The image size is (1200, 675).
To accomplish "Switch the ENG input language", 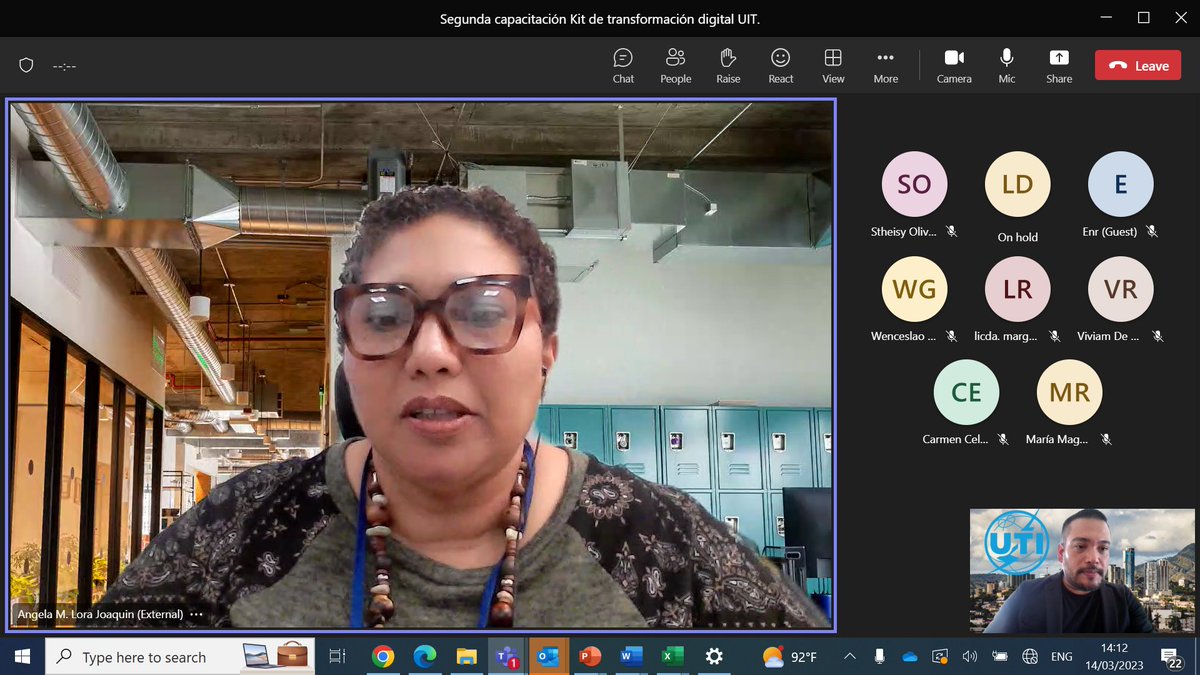I will 1061,657.
